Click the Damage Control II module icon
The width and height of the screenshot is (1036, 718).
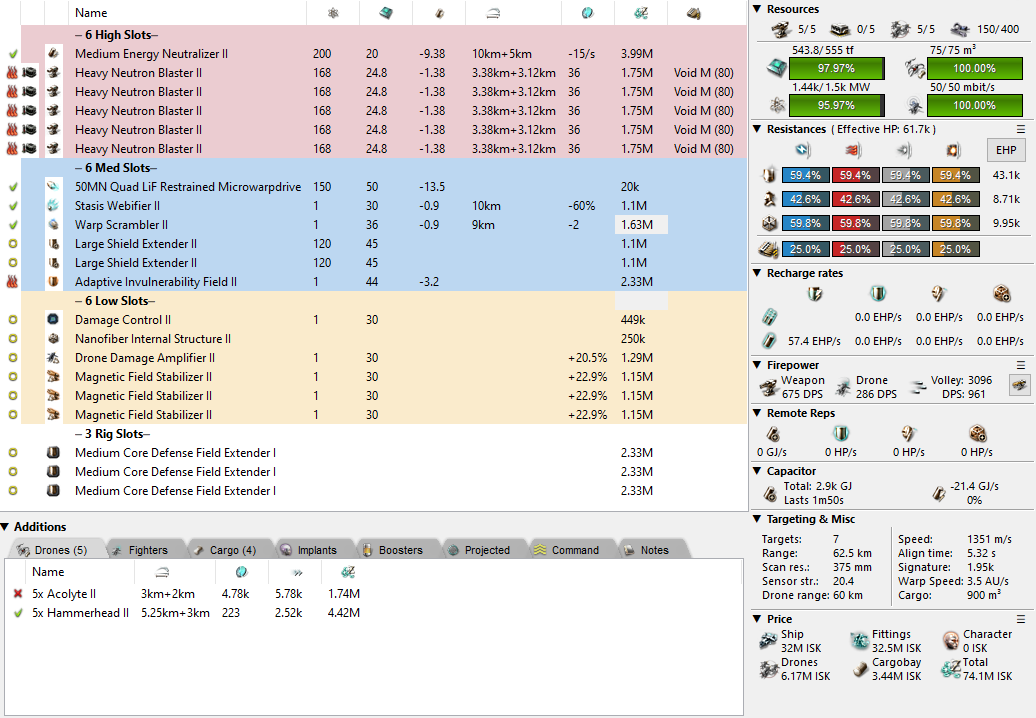point(53,320)
